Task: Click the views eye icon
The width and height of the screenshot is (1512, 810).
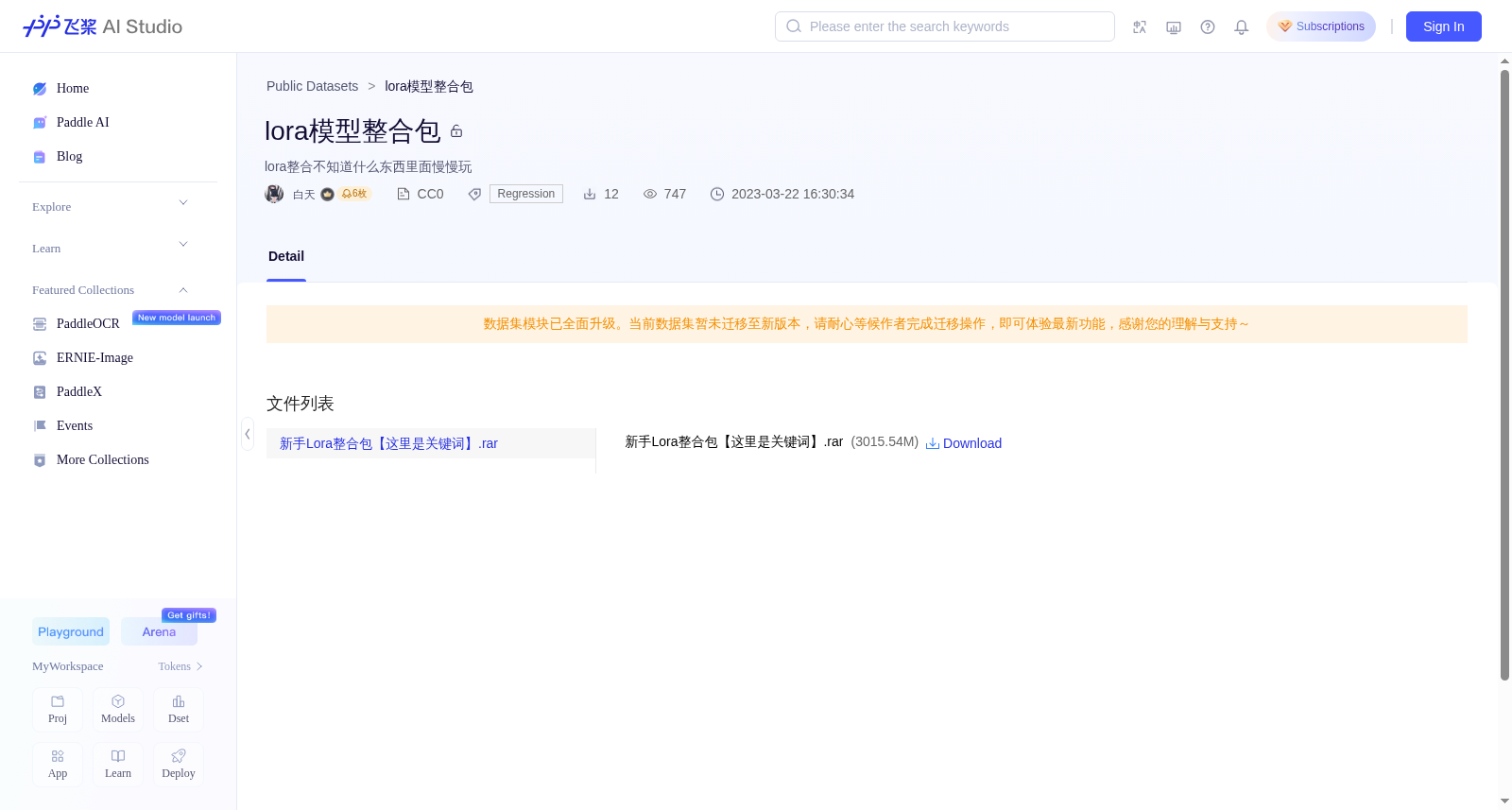Action: click(x=650, y=194)
